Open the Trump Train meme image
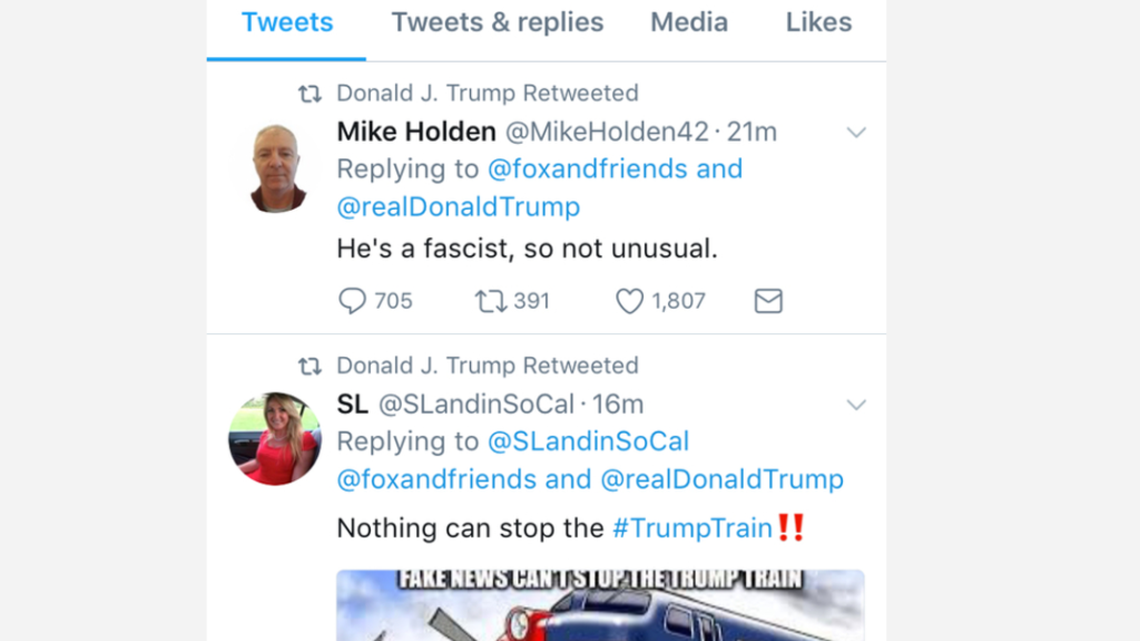This screenshot has height=641, width=1140. coord(600,606)
